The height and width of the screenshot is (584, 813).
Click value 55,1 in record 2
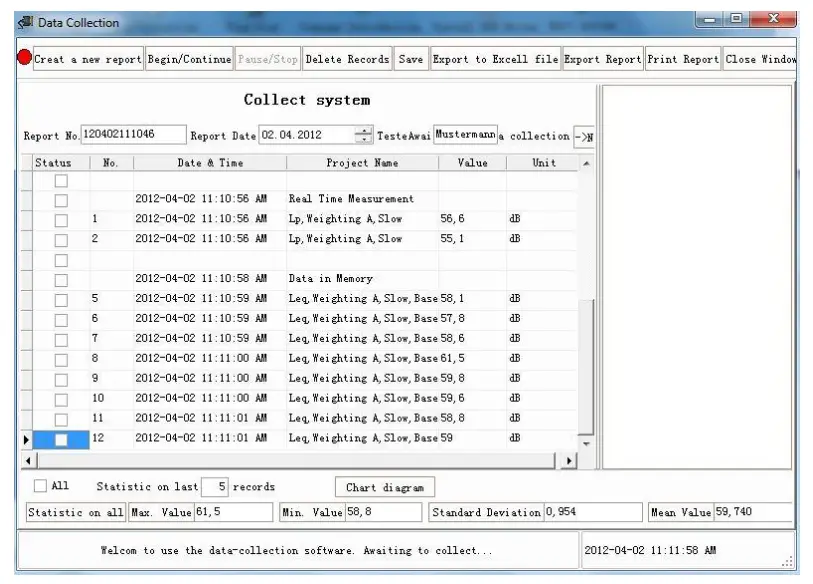[452, 239]
